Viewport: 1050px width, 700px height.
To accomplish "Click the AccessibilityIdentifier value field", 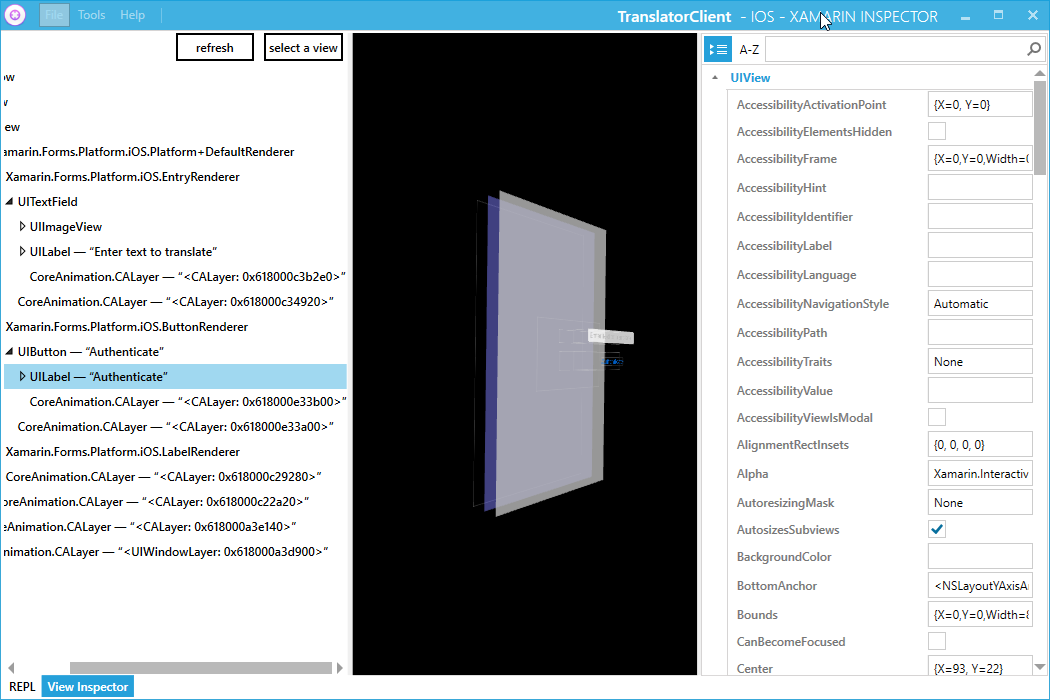I will [x=980, y=216].
